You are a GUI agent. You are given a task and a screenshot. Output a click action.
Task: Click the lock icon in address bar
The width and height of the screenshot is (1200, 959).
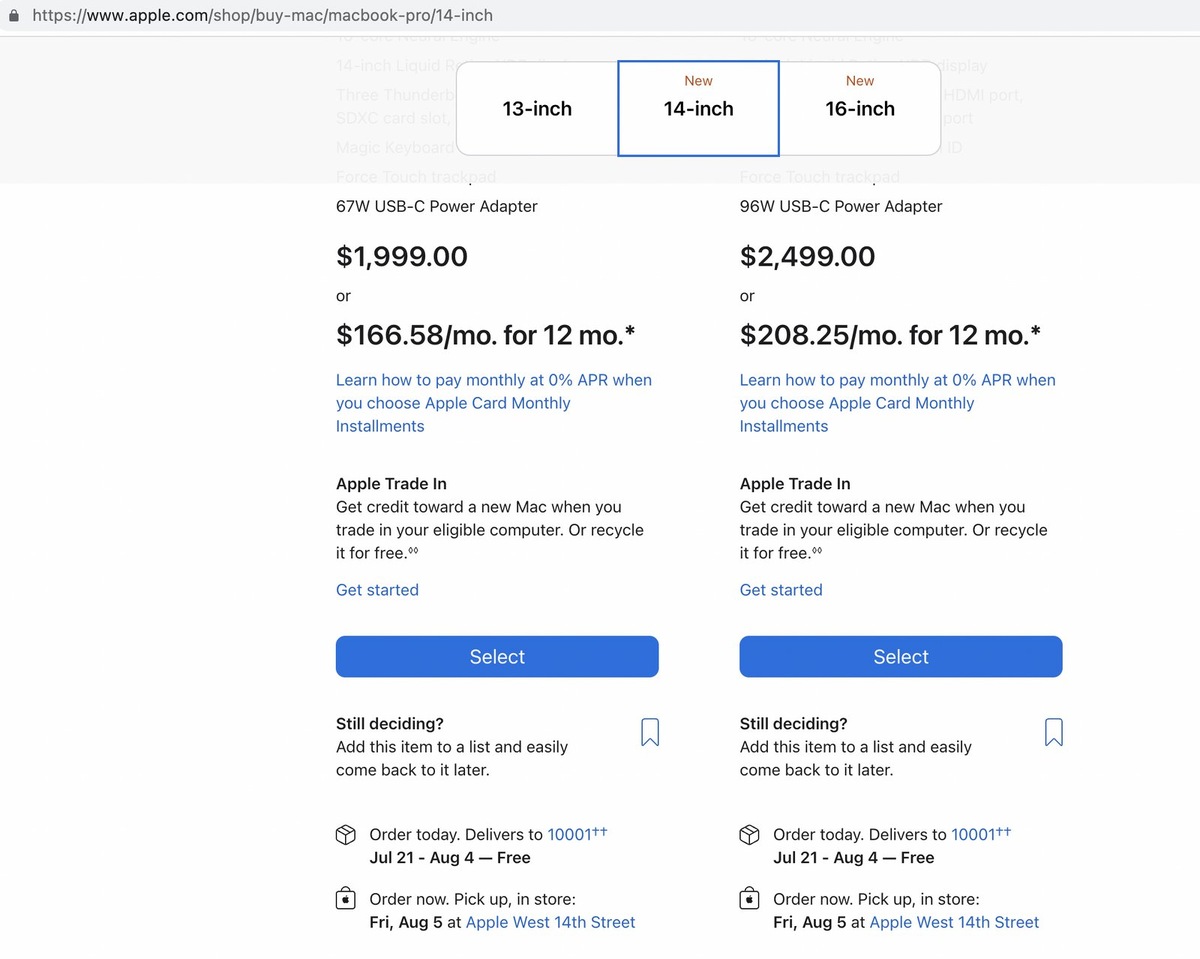tap(13, 16)
